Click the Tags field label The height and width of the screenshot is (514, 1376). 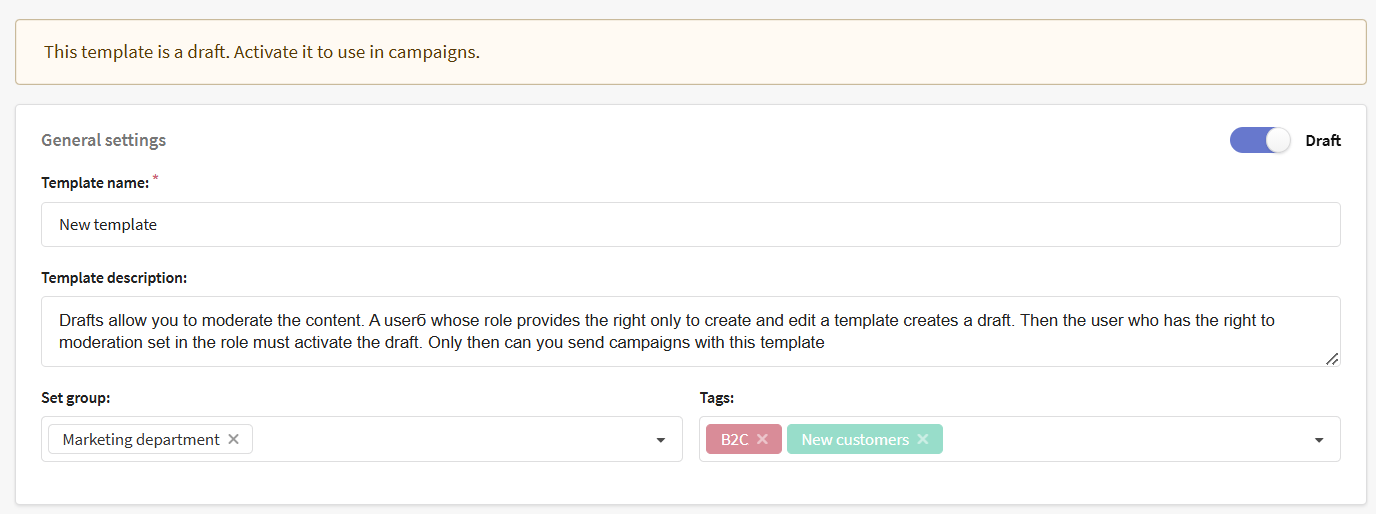(716, 398)
